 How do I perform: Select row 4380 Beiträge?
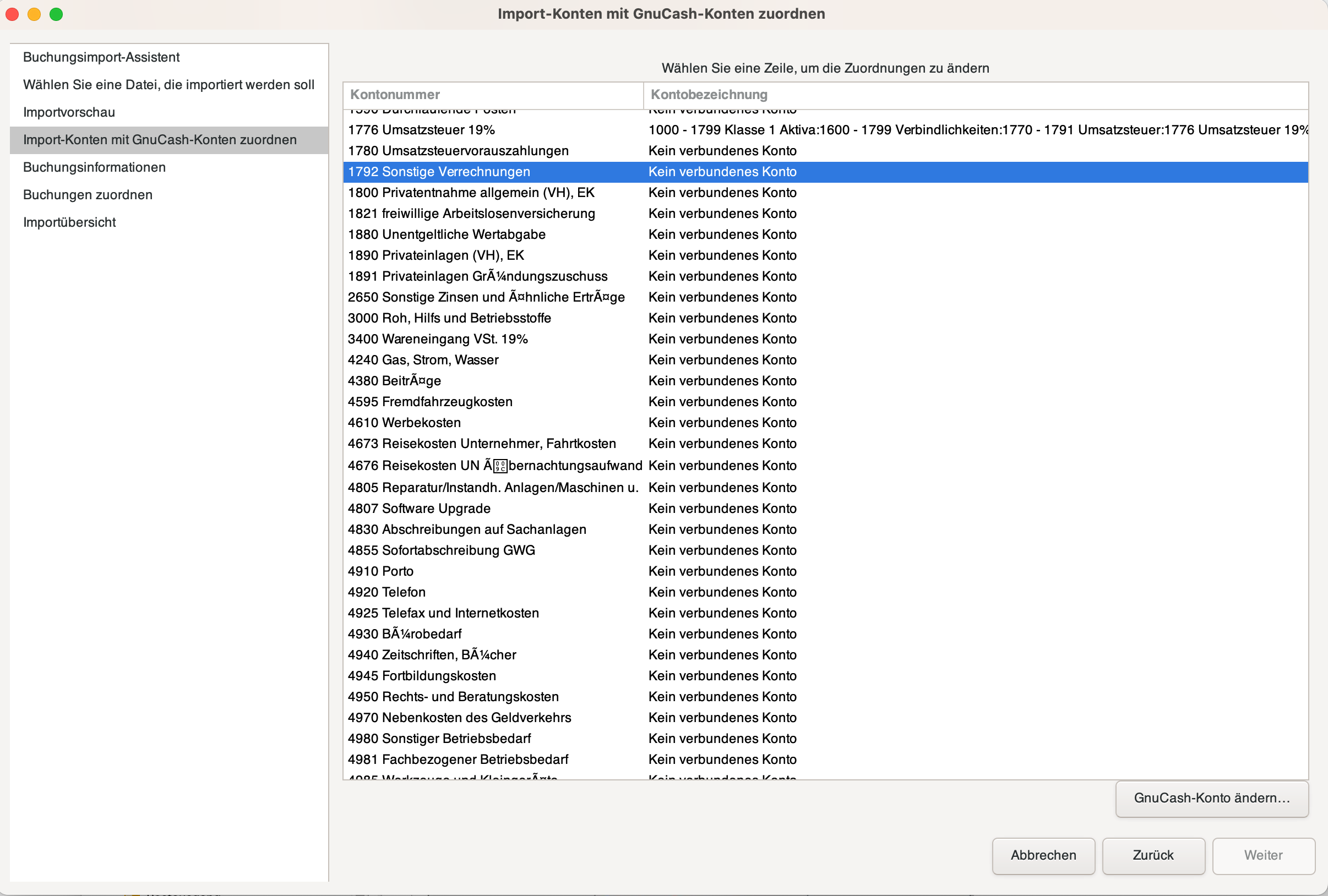click(x=825, y=381)
